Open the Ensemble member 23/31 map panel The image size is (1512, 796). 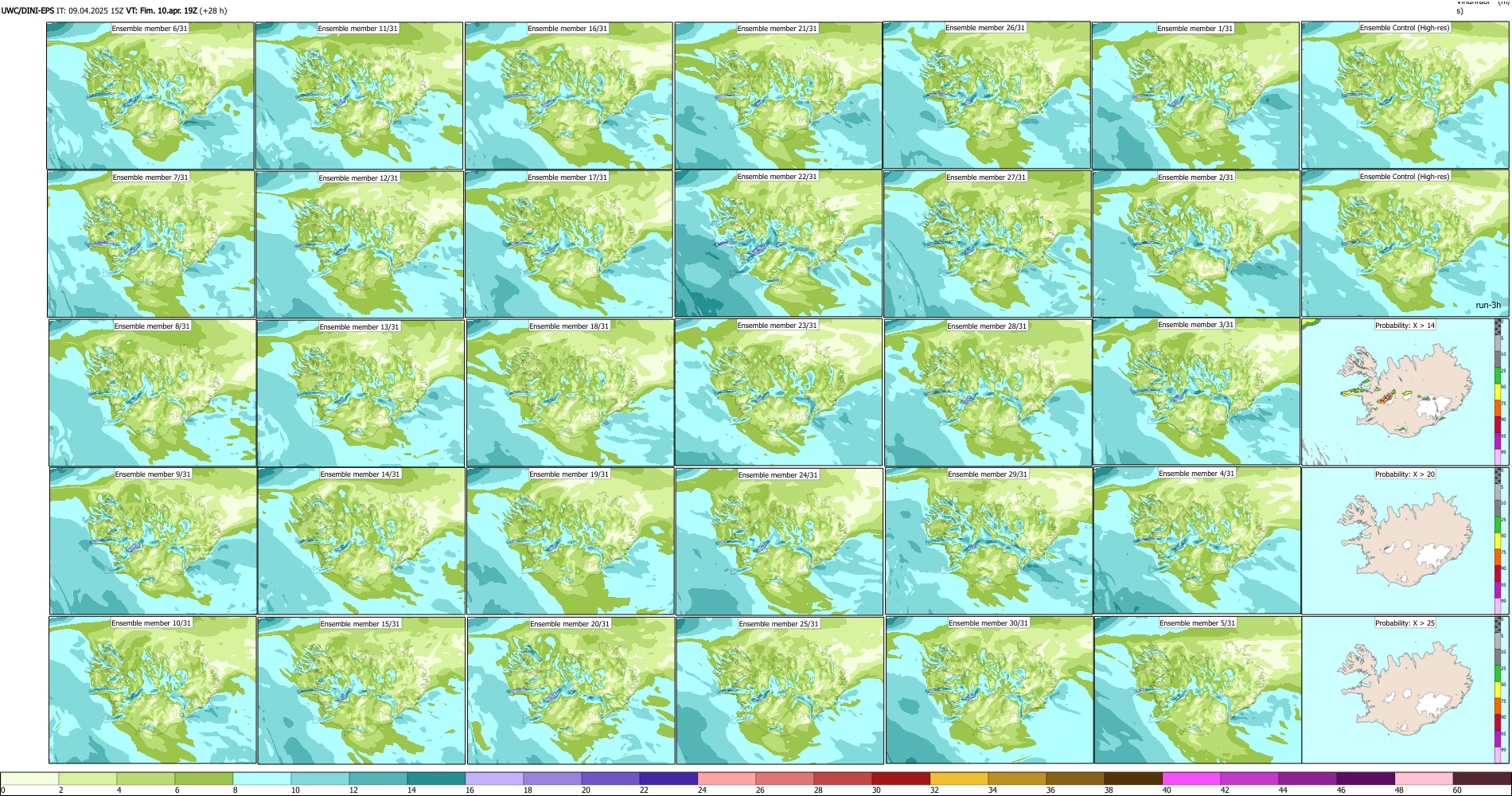click(778, 392)
